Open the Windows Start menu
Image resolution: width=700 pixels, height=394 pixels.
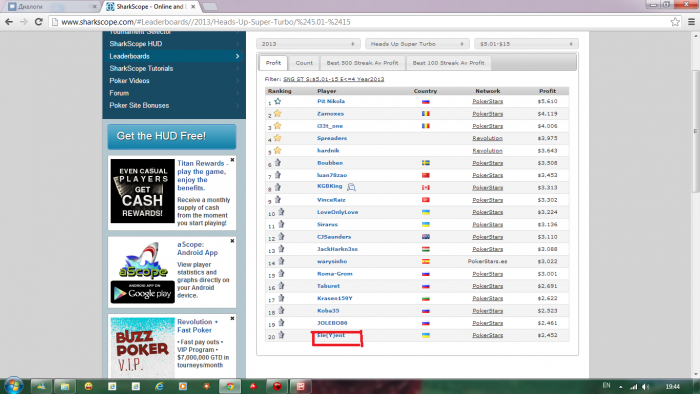click(x=13, y=386)
